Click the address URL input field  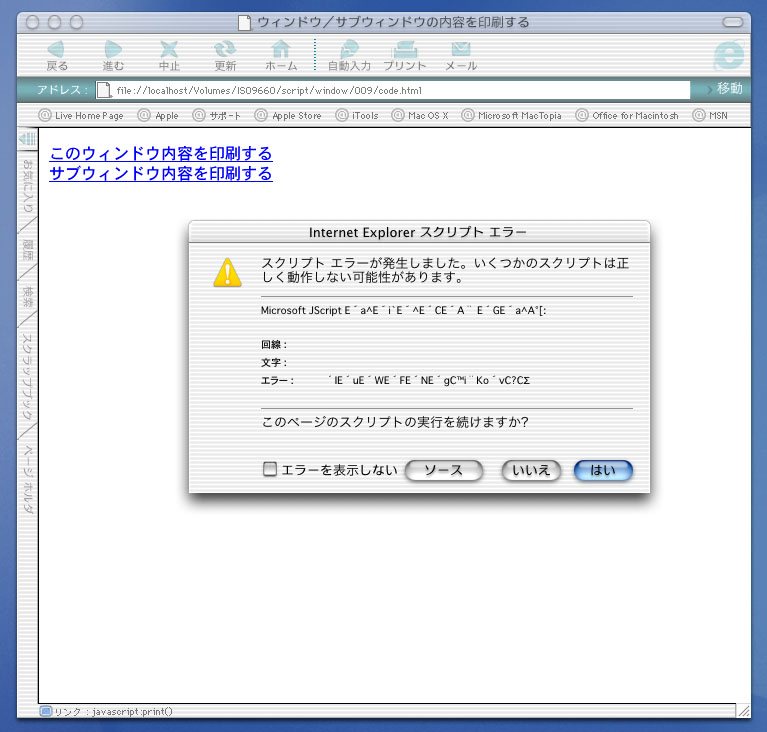(x=393, y=90)
